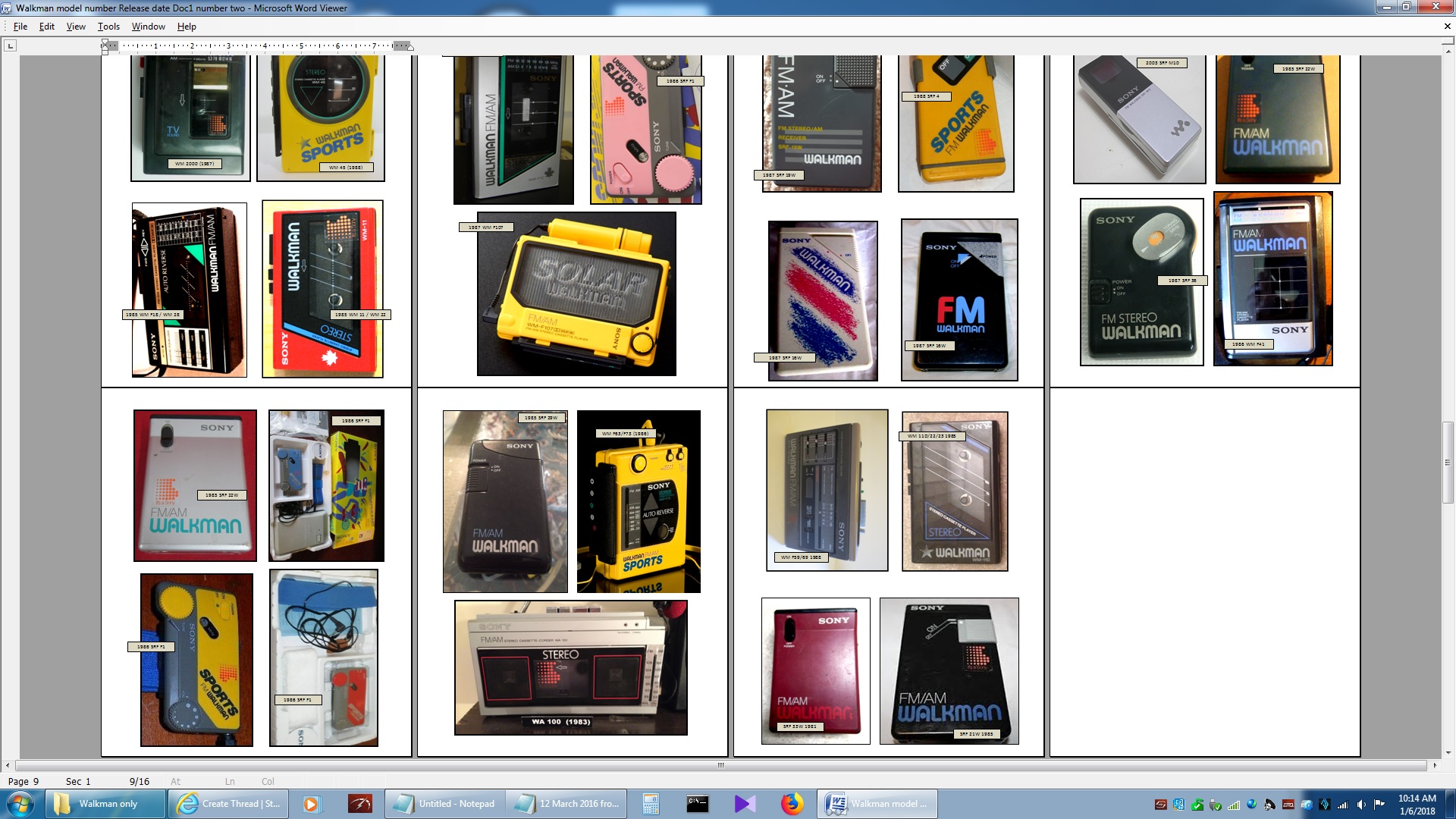Select the pink Sports Walkman photo
Viewport: 1456px width, 819px height.
click(x=646, y=129)
